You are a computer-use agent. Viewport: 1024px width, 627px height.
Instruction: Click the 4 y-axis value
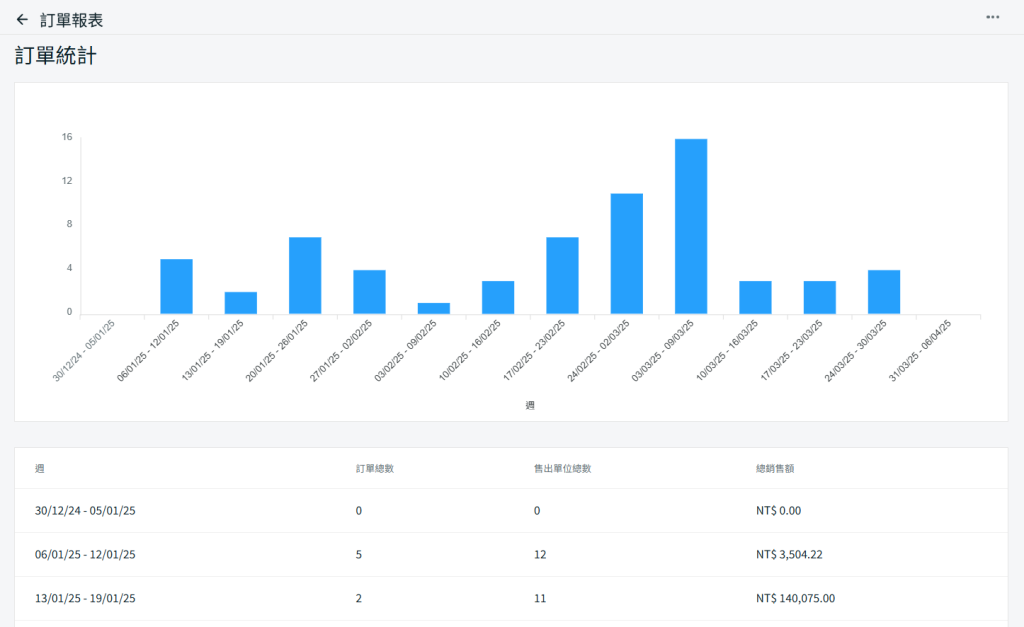69,268
